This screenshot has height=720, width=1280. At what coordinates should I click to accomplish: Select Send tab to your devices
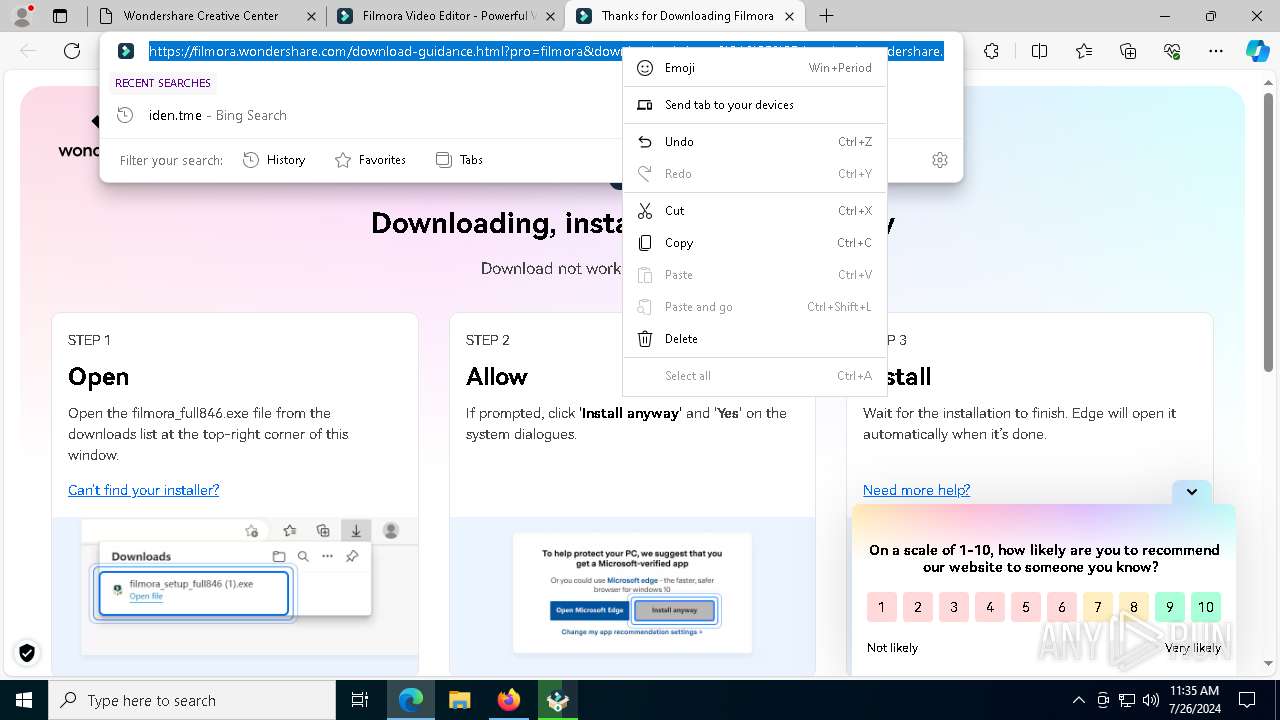coord(754,105)
